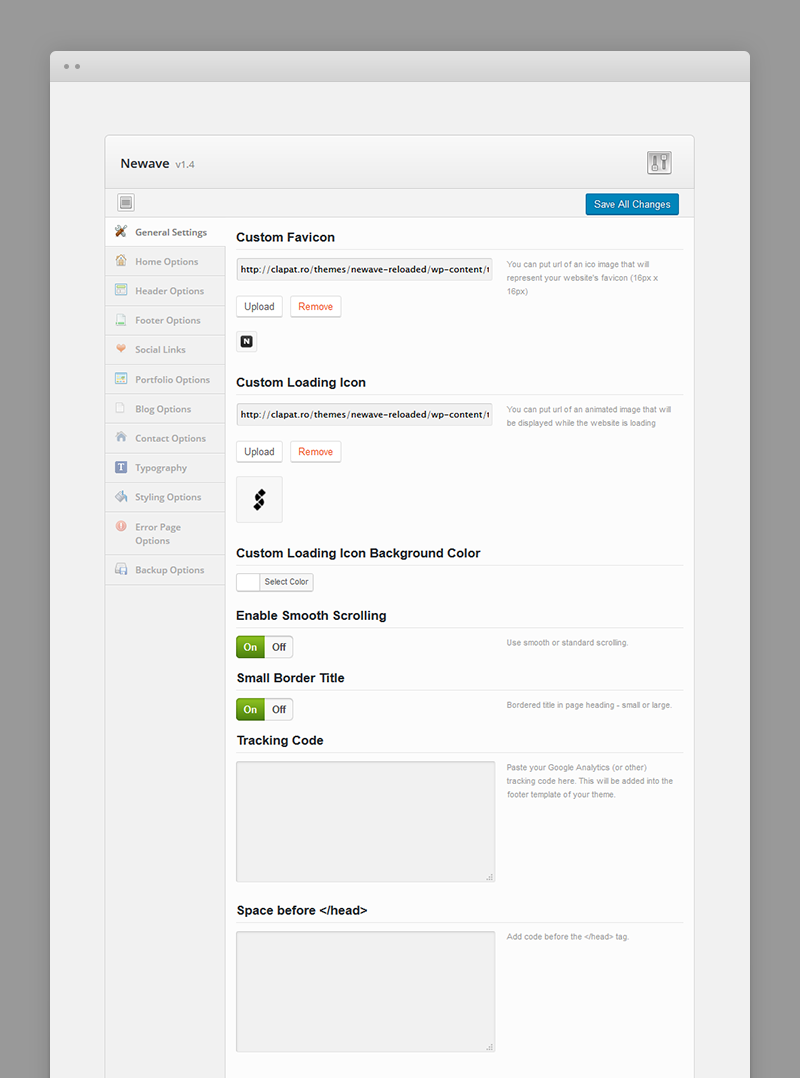Click the Portfolio Options image icon
The image size is (800, 1078).
point(121,379)
